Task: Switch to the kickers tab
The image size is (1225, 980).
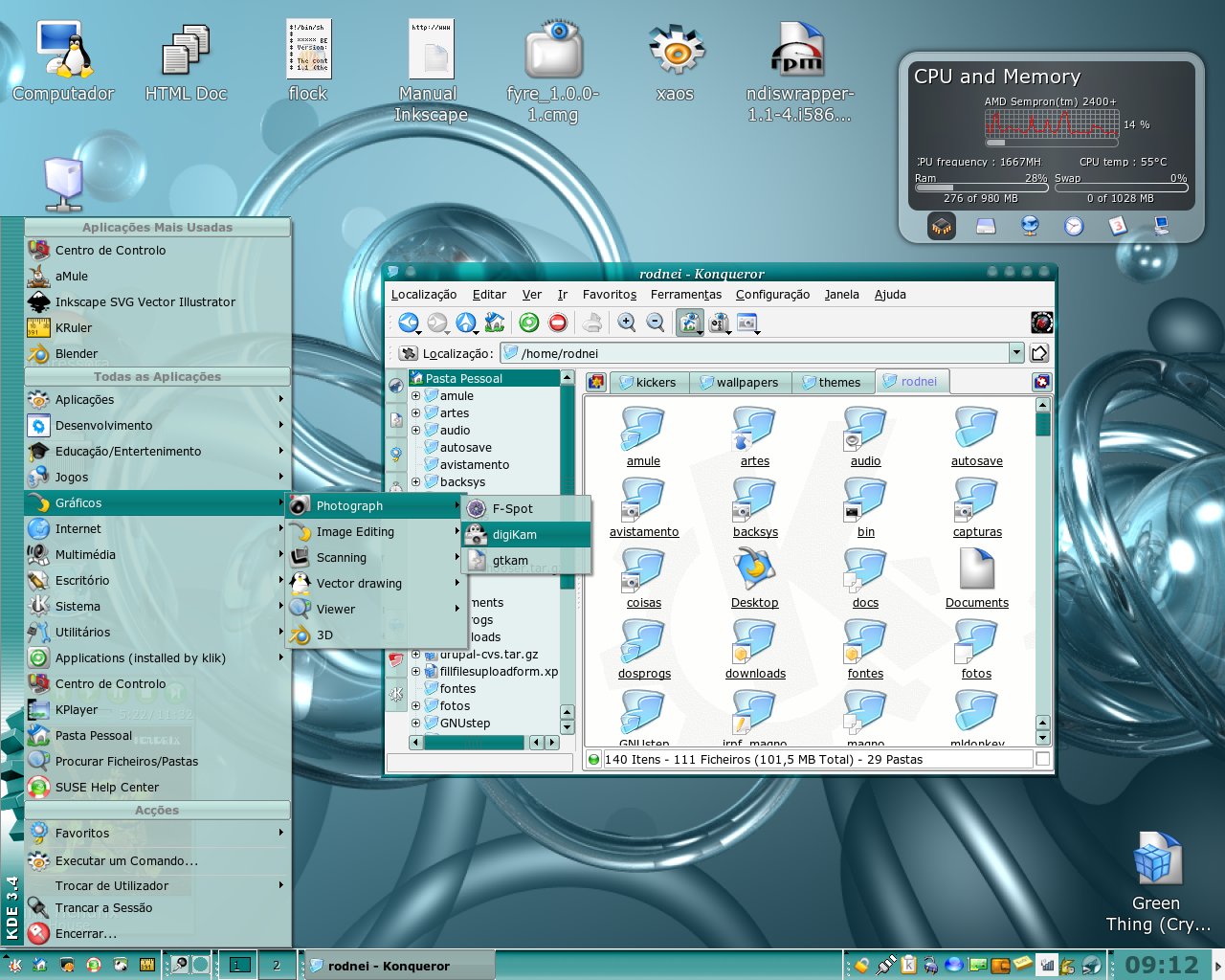Action: tap(648, 383)
